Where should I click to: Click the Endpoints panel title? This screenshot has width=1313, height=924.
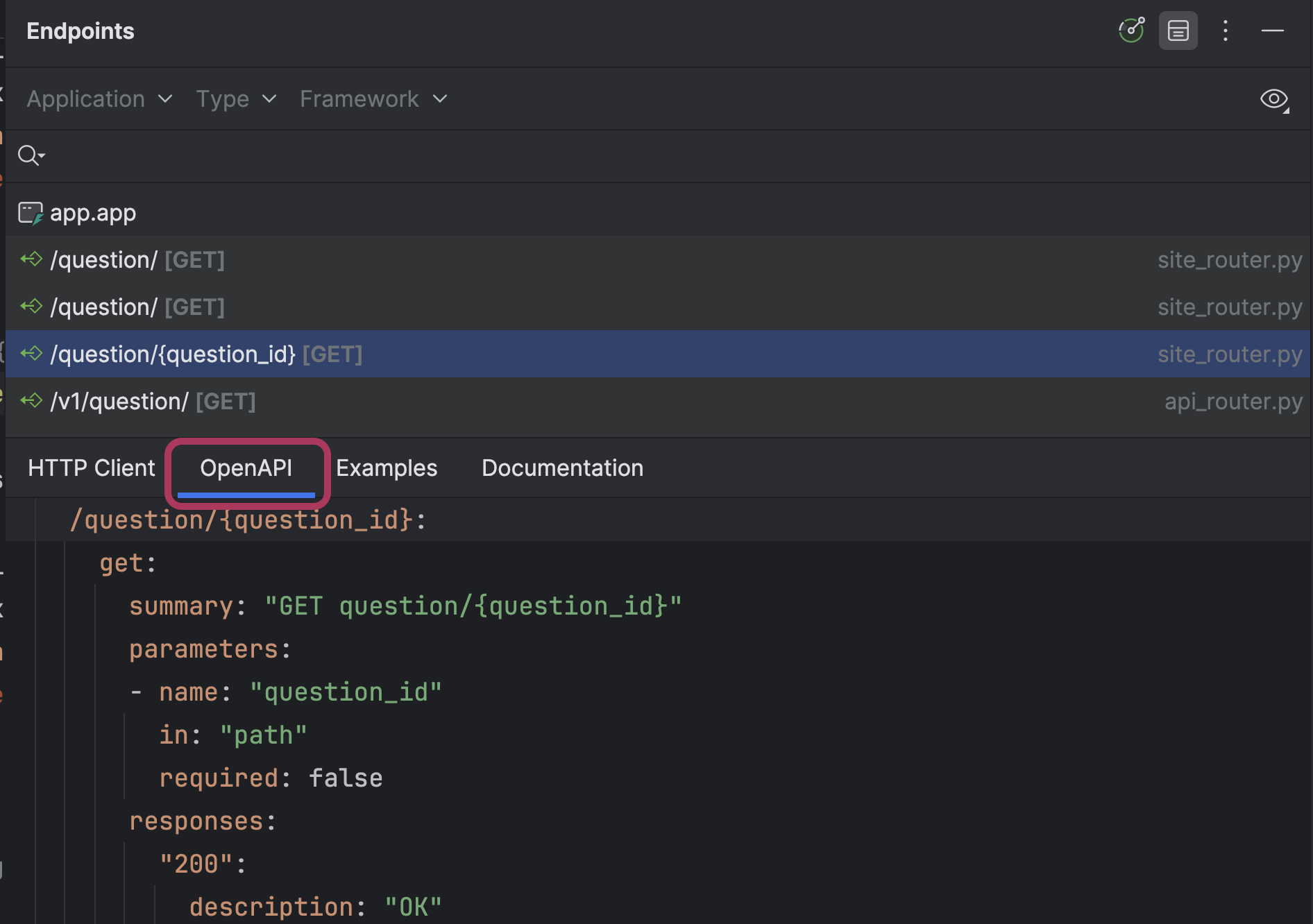click(x=81, y=31)
